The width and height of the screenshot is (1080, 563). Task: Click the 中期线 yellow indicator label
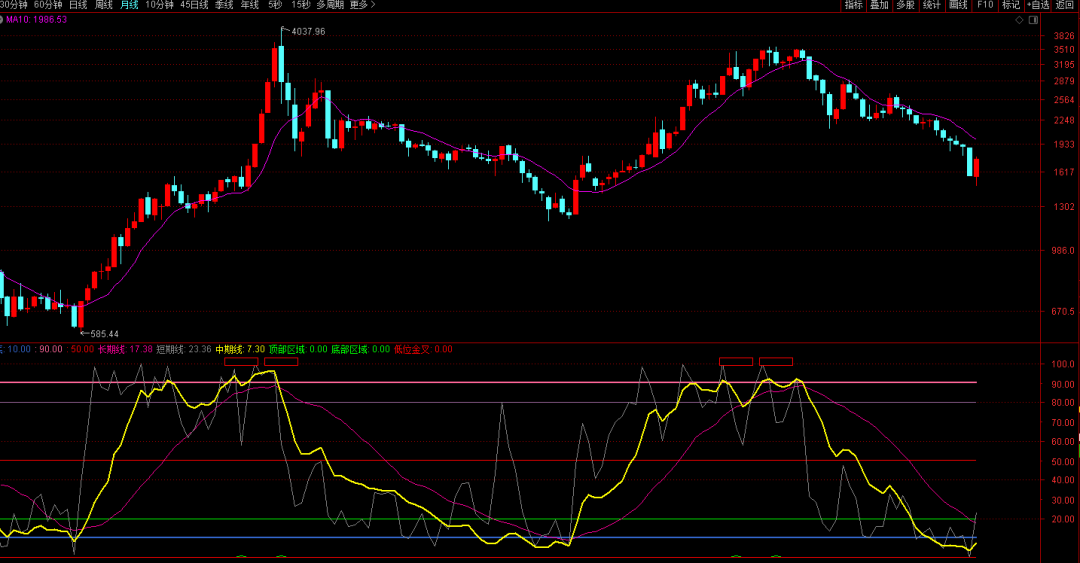pos(230,349)
